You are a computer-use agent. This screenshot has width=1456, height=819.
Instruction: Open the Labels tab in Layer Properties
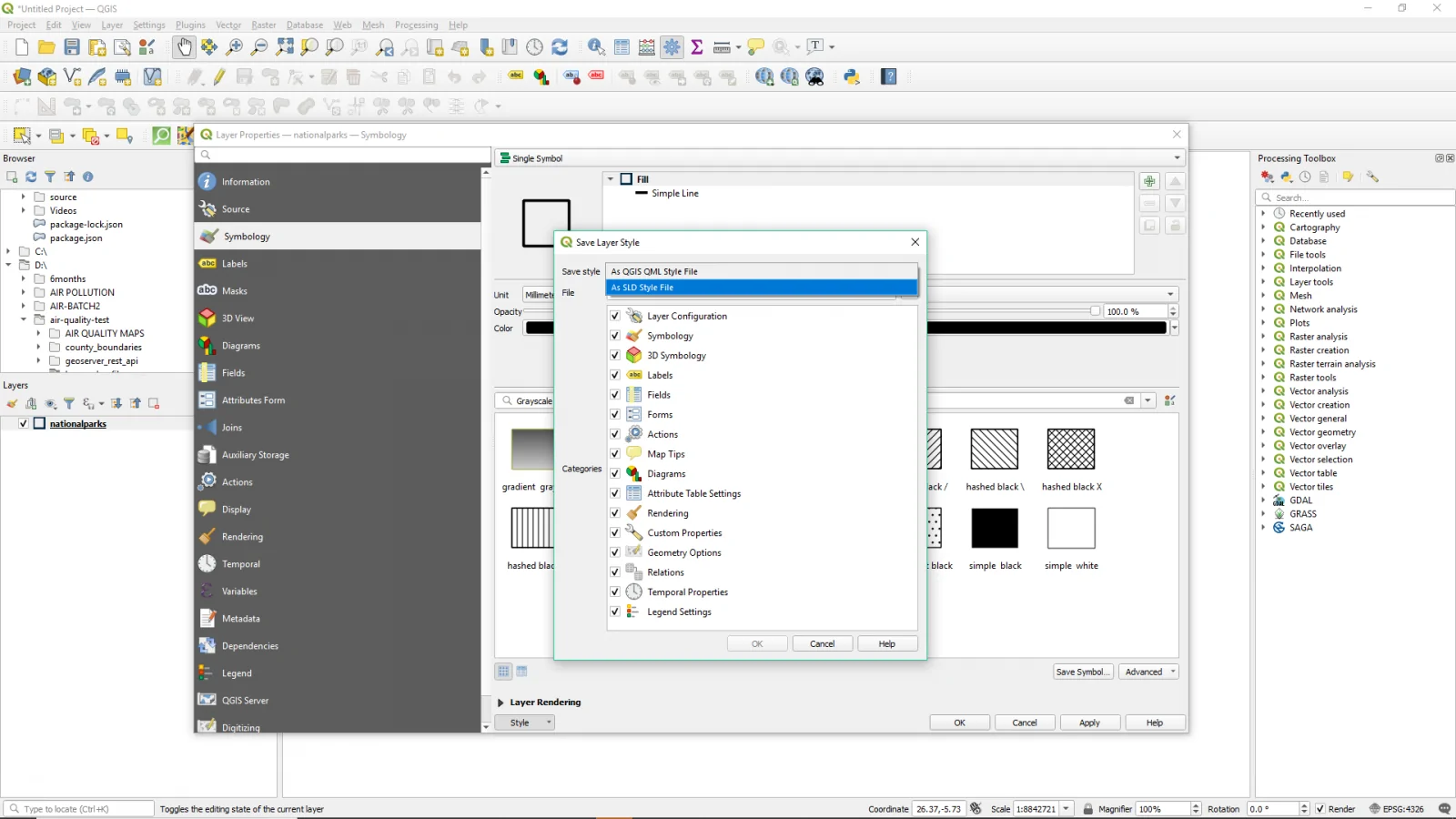(338, 264)
